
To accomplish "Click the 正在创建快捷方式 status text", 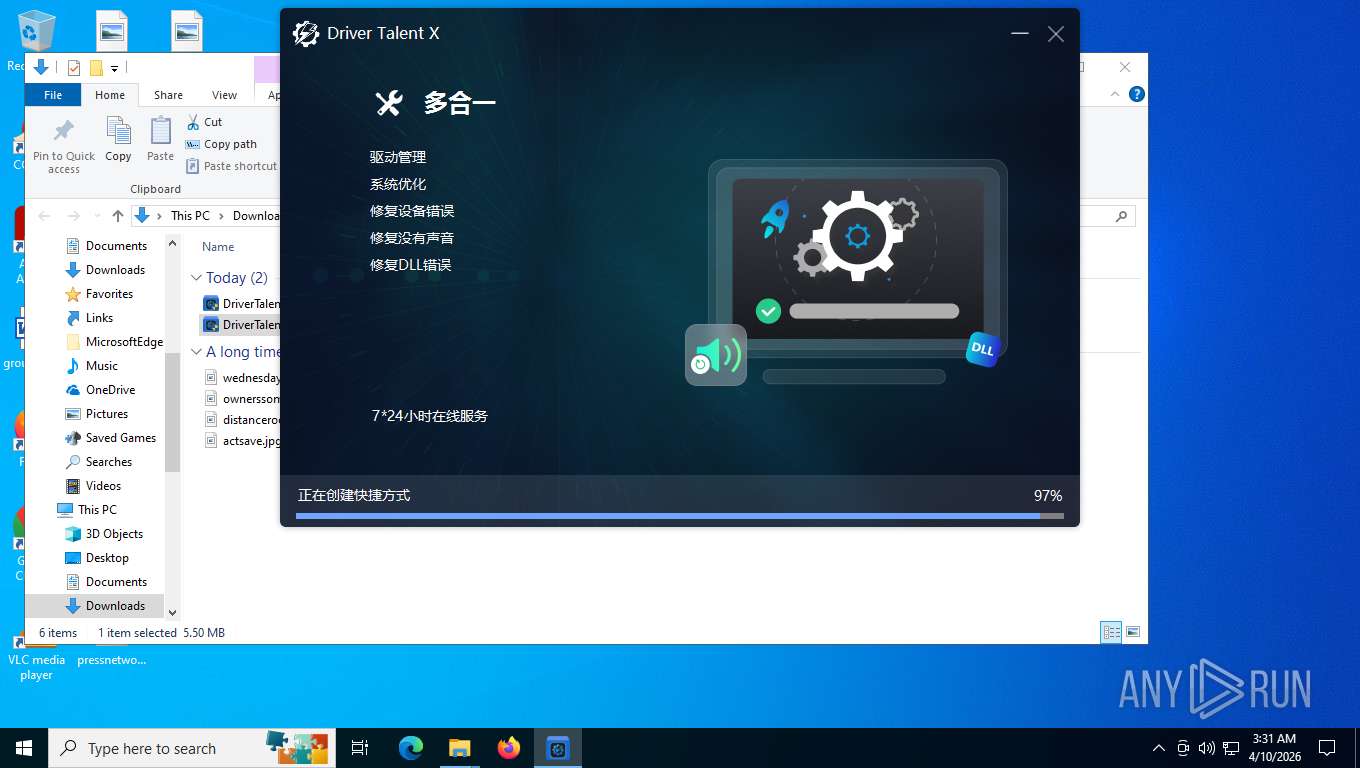I will (354, 496).
